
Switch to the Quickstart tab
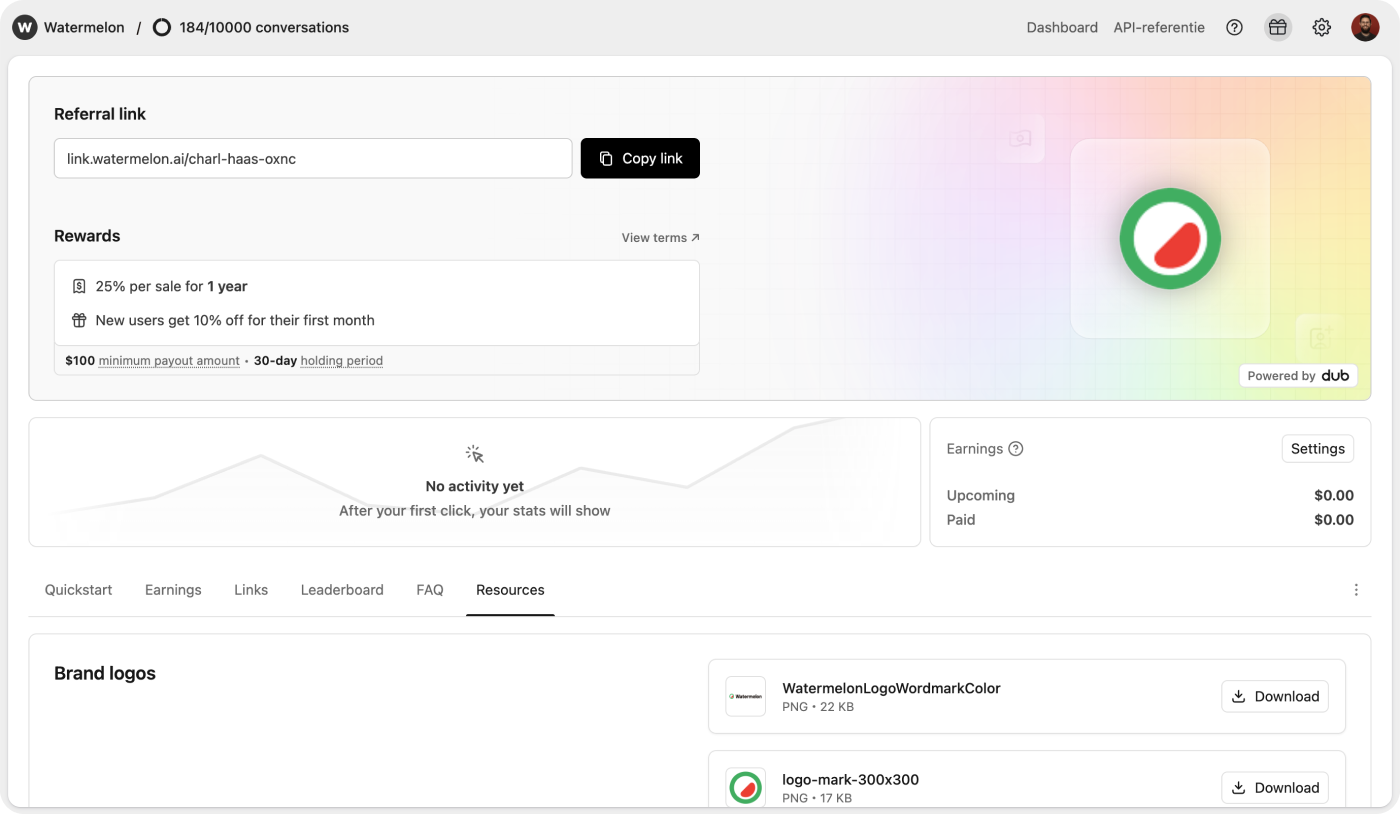pyautogui.click(x=78, y=590)
